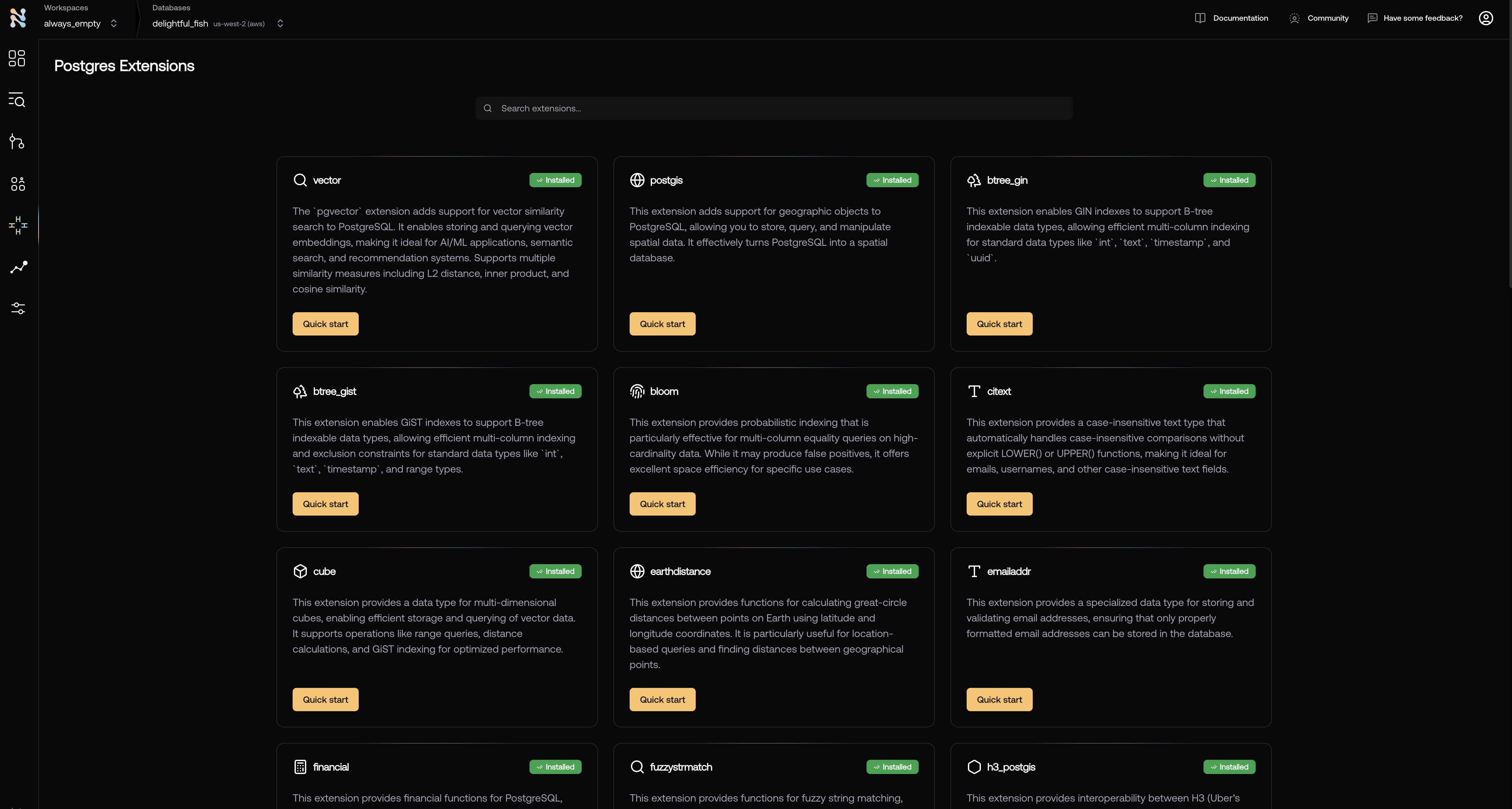Open the dashboard grid icon in the sidebar
Image resolution: width=1512 pixels, height=809 pixels.
(x=17, y=58)
